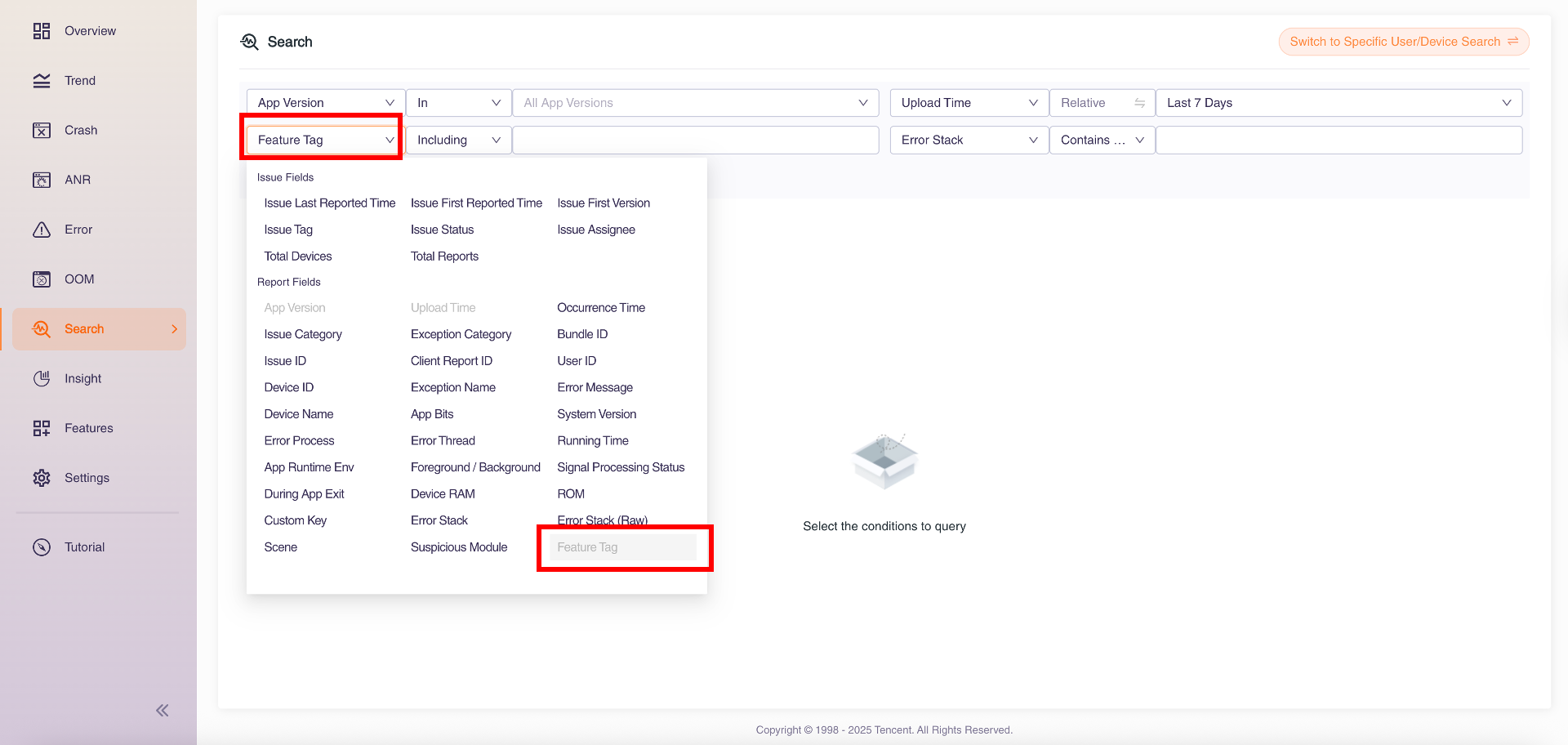
Task: Collapse the sidebar with double-chevron icon
Action: click(x=163, y=710)
